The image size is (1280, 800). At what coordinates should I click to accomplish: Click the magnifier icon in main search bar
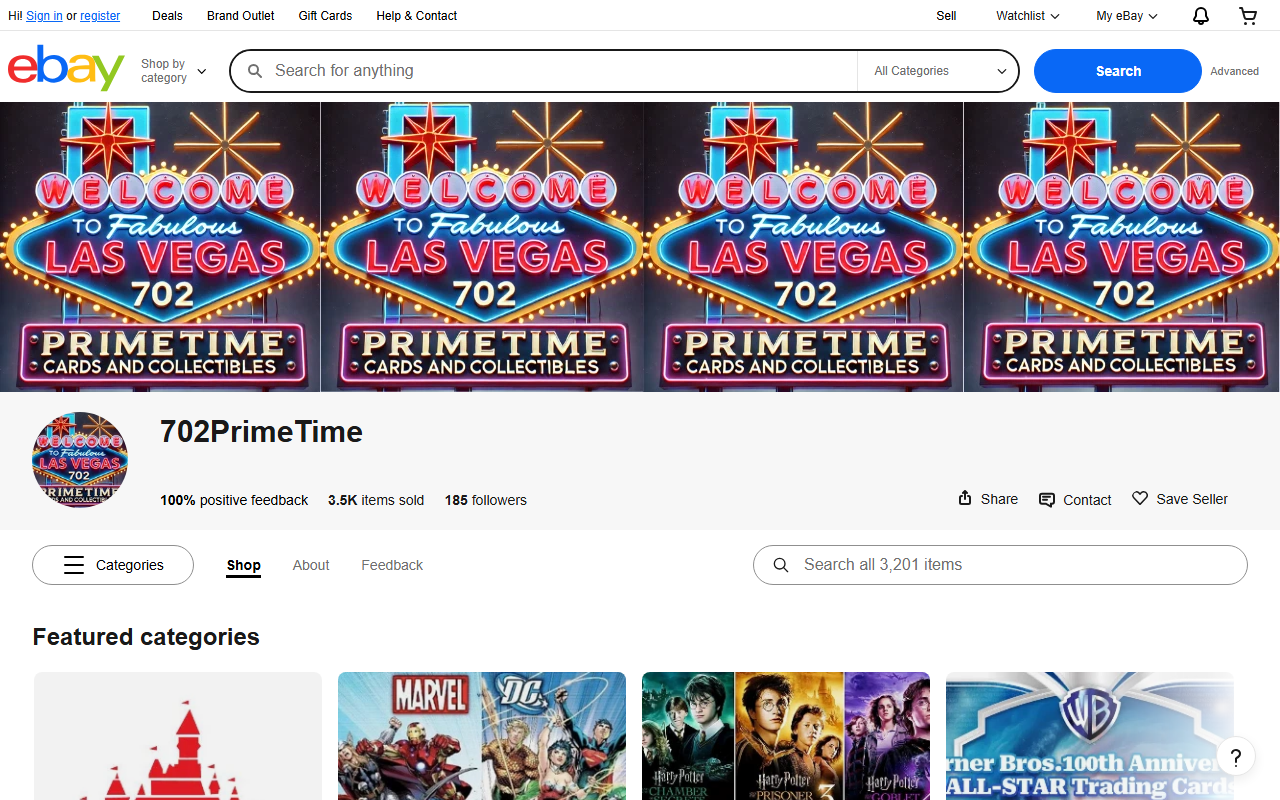pos(255,71)
